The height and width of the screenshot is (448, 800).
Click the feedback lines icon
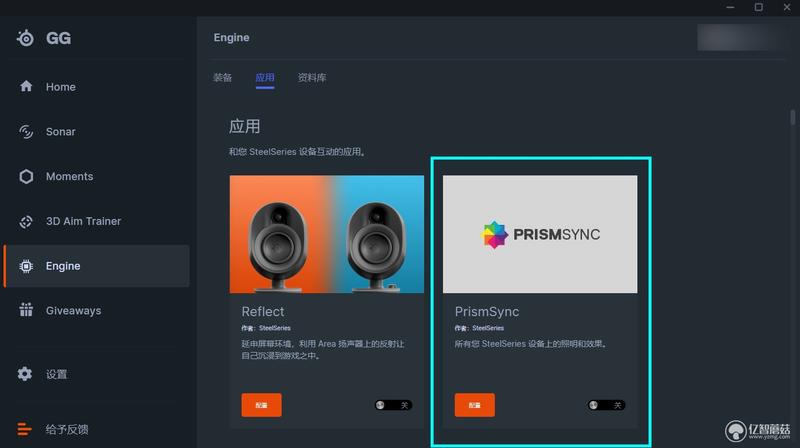click(24, 429)
